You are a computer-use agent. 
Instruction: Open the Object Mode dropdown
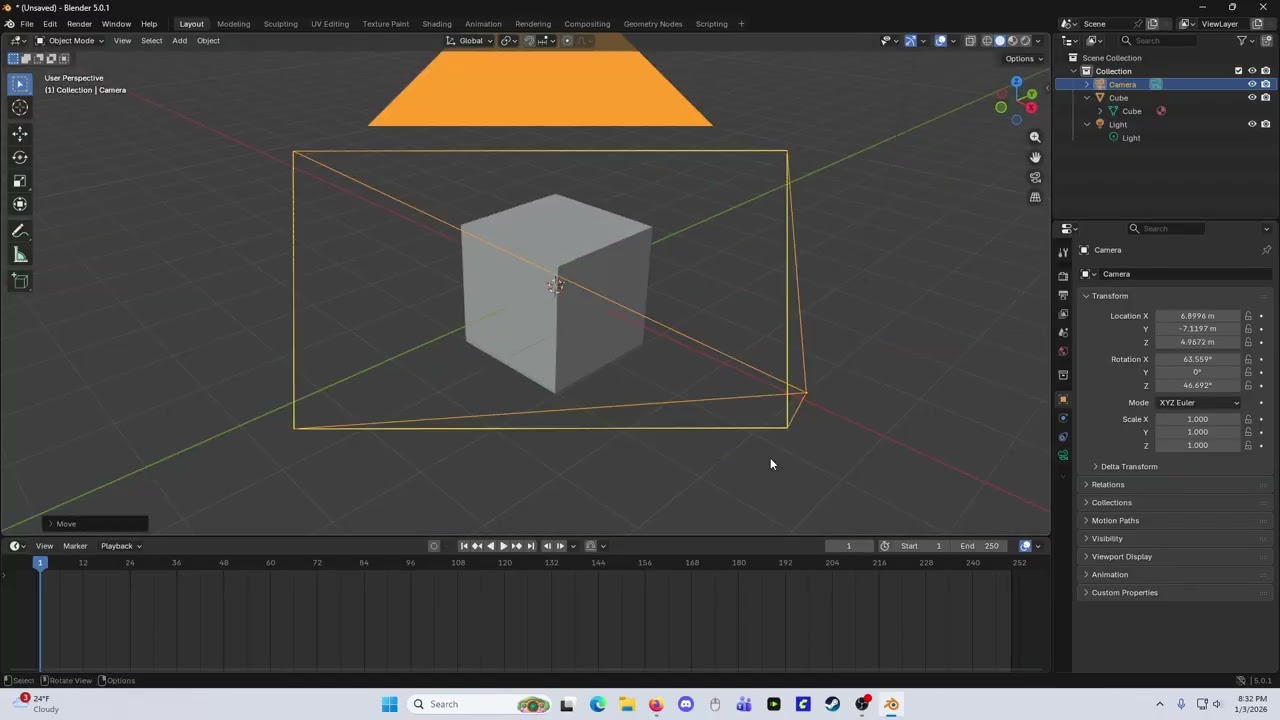tap(70, 41)
